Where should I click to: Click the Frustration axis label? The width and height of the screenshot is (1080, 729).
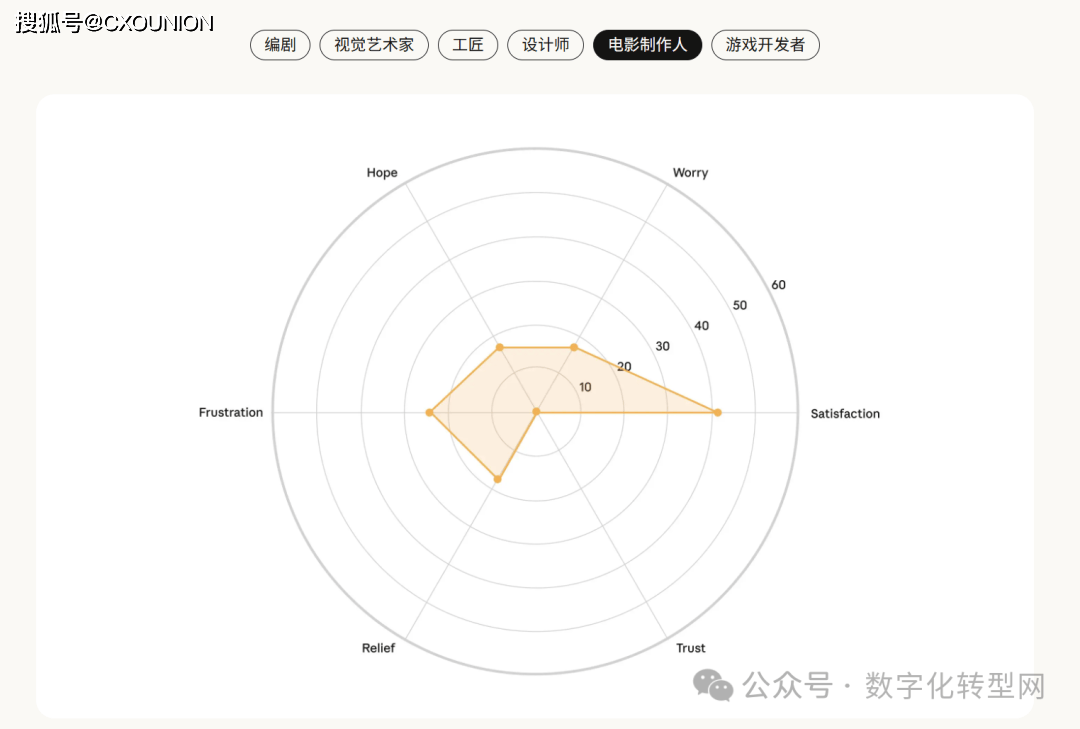pos(231,413)
